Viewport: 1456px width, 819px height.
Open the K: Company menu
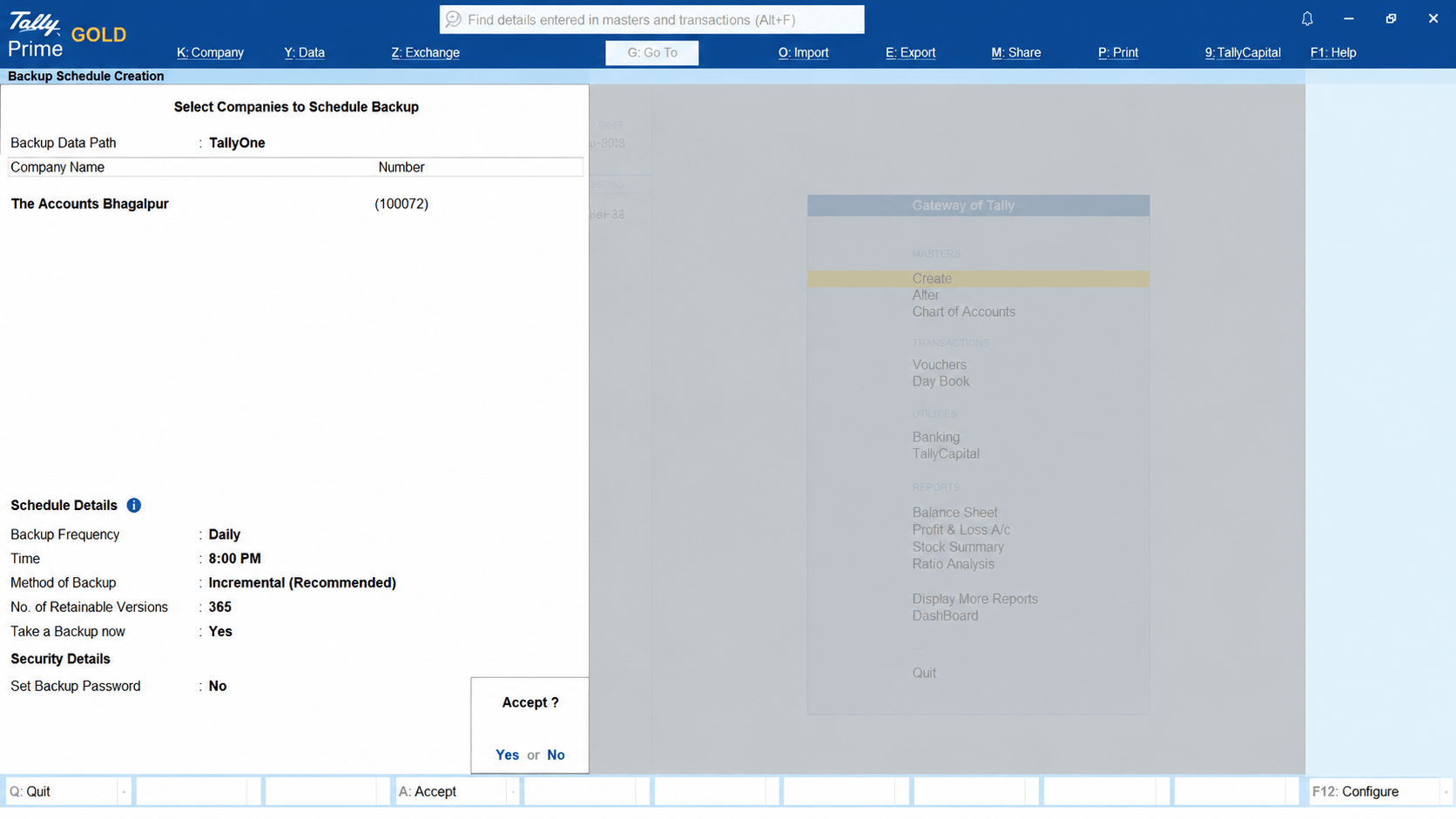click(210, 52)
